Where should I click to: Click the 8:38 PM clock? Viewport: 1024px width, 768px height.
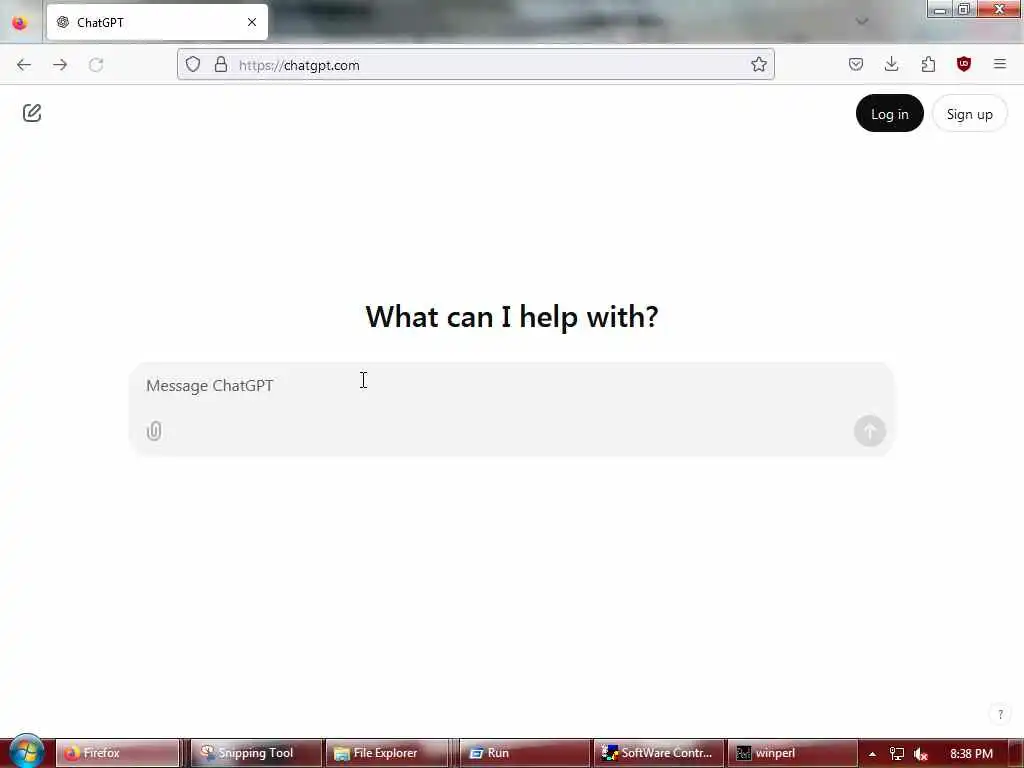[971, 754]
